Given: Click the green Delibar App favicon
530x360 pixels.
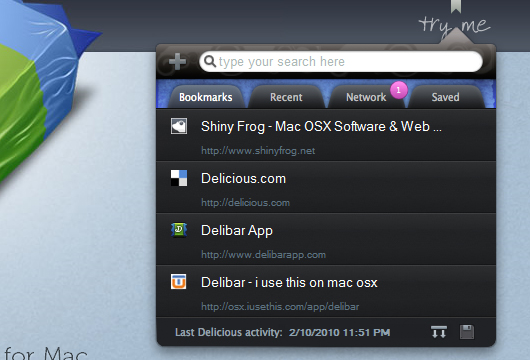Looking at the screenshot, I should [x=179, y=230].
